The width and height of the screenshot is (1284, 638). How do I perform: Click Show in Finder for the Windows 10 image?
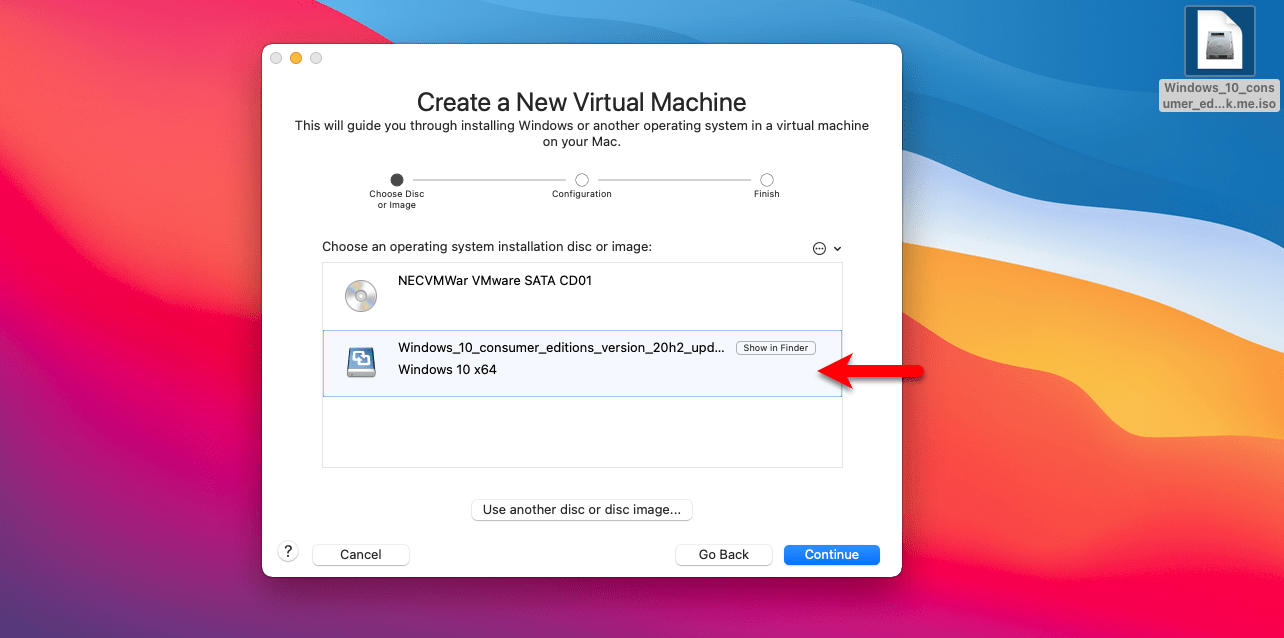point(776,348)
